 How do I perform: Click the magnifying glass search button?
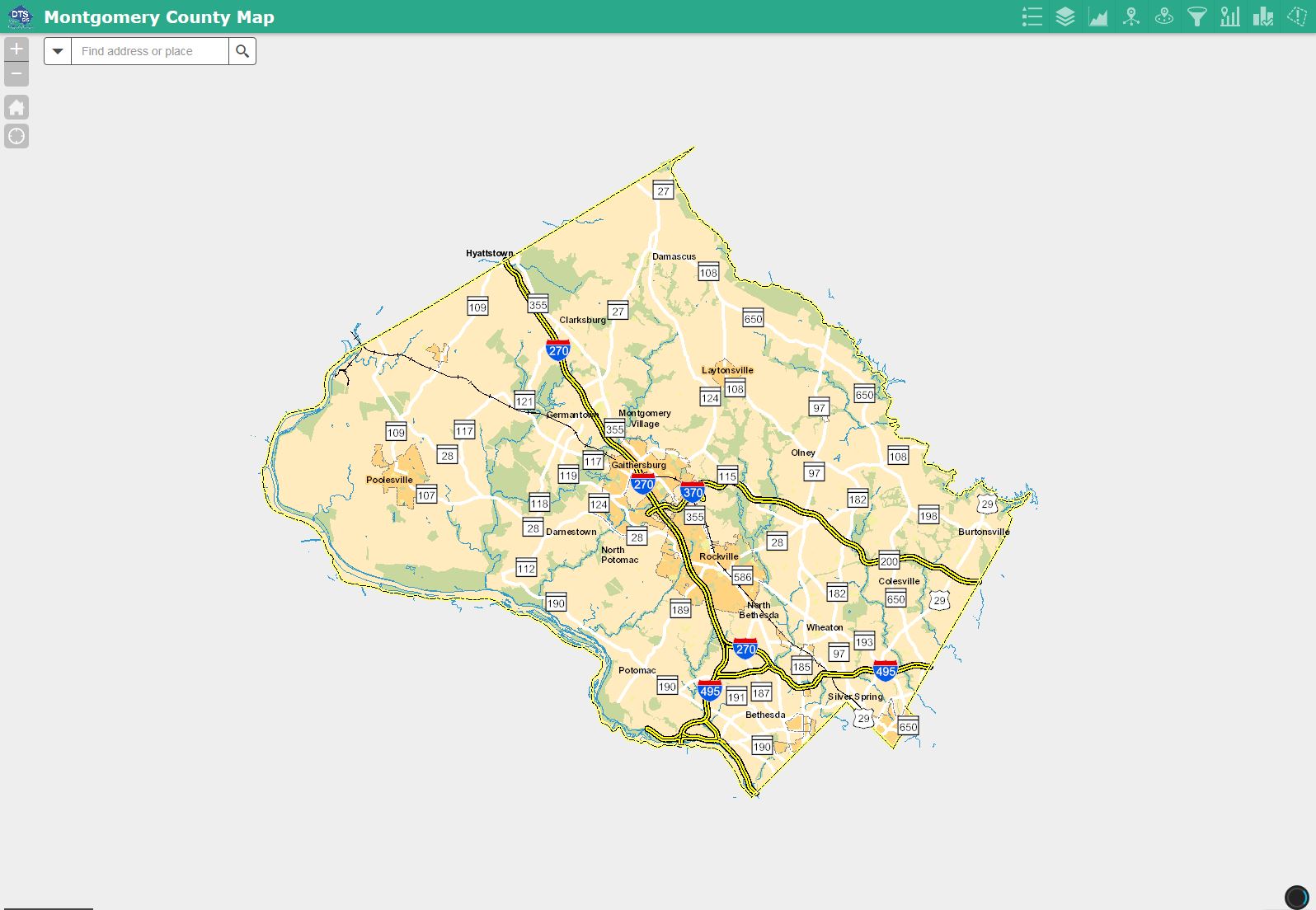coord(242,51)
